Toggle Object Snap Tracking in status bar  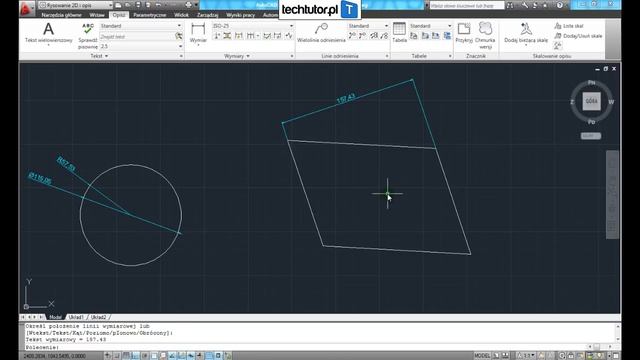(x=172, y=356)
